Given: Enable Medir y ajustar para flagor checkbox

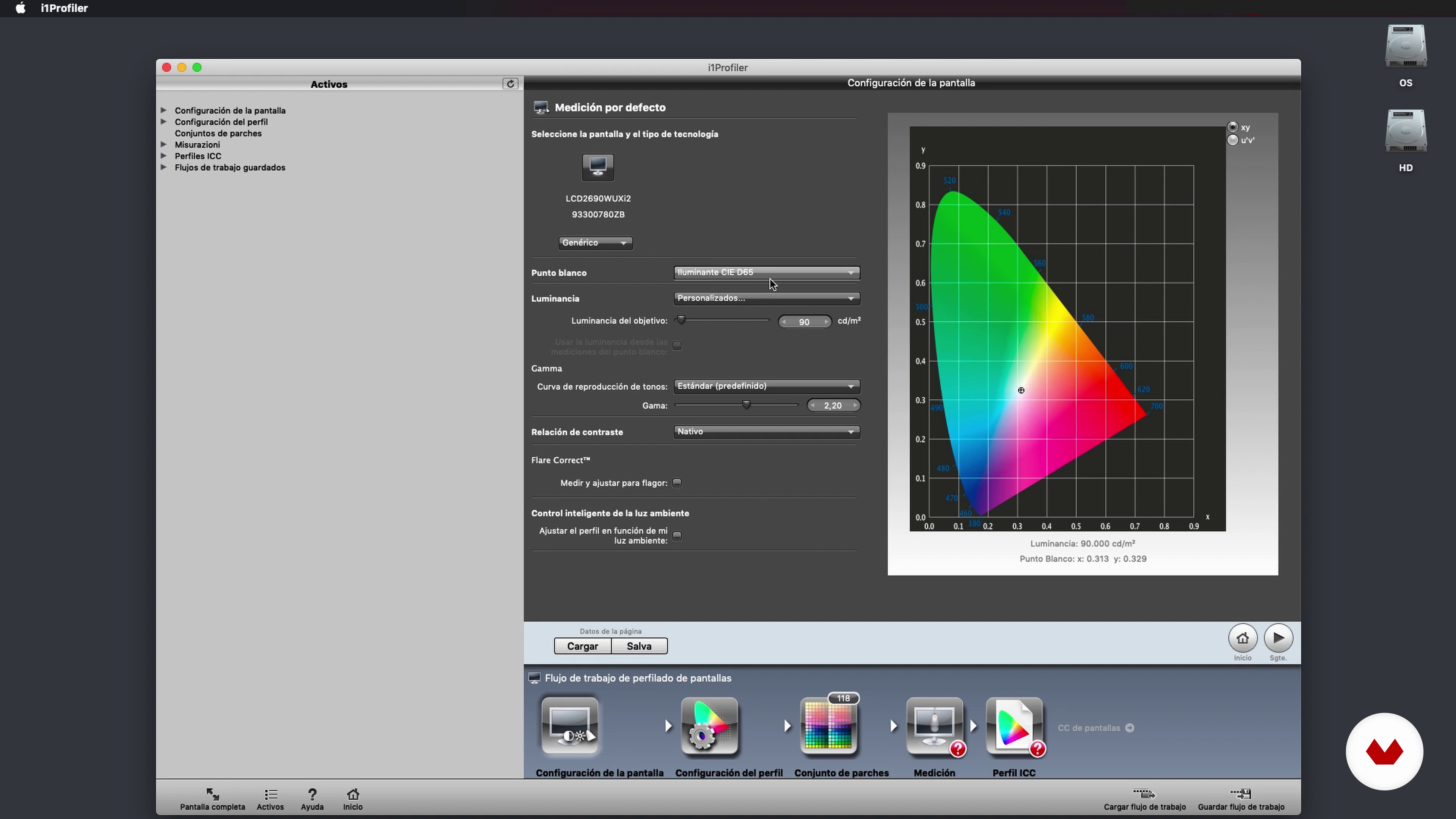Looking at the screenshot, I should coord(677,483).
